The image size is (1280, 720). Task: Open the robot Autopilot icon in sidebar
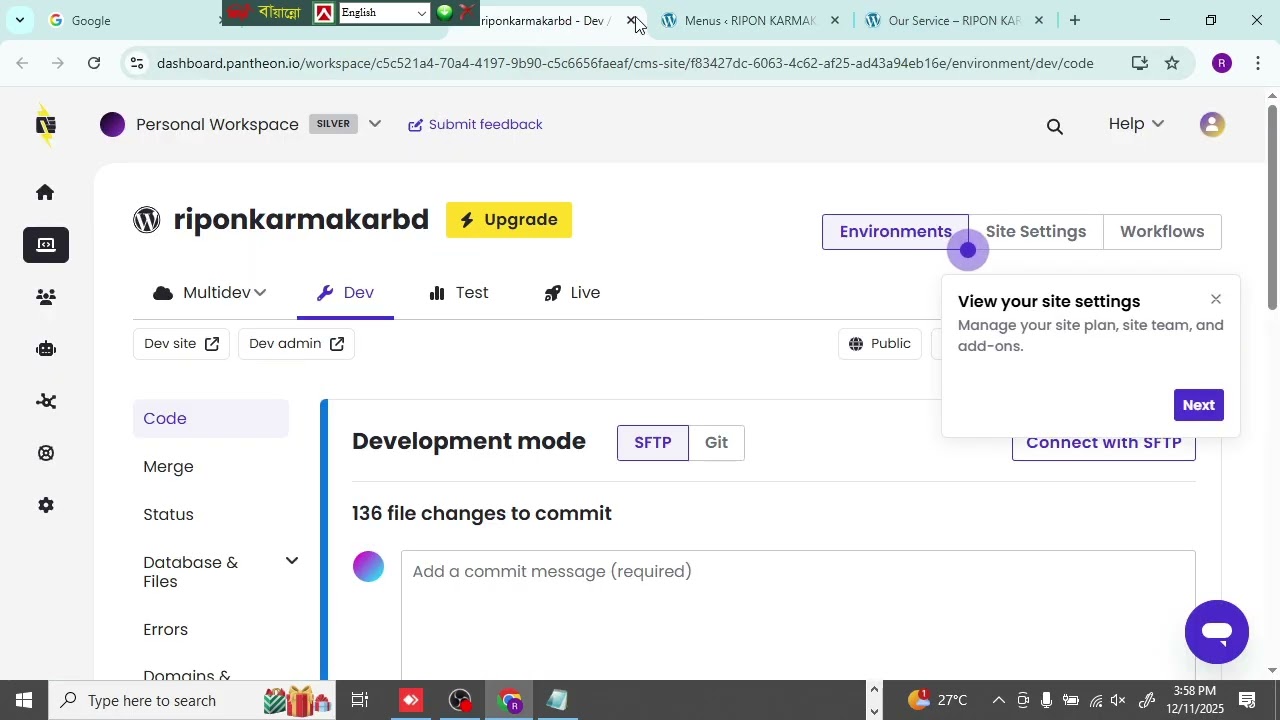pyautogui.click(x=46, y=349)
